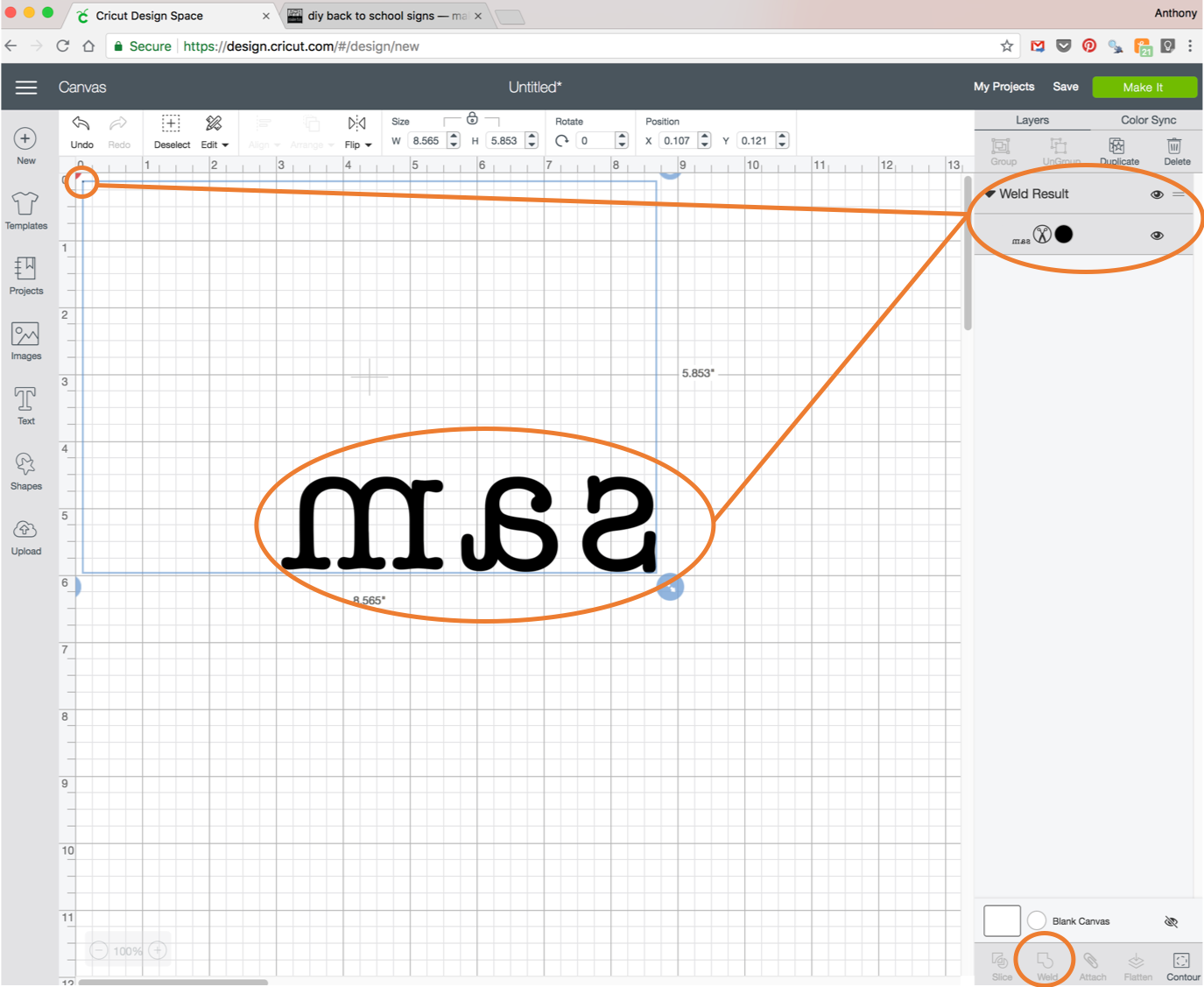The width and height of the screenshot is (1204, 987).
Task: Undo the last action
Action: [81, 131]
